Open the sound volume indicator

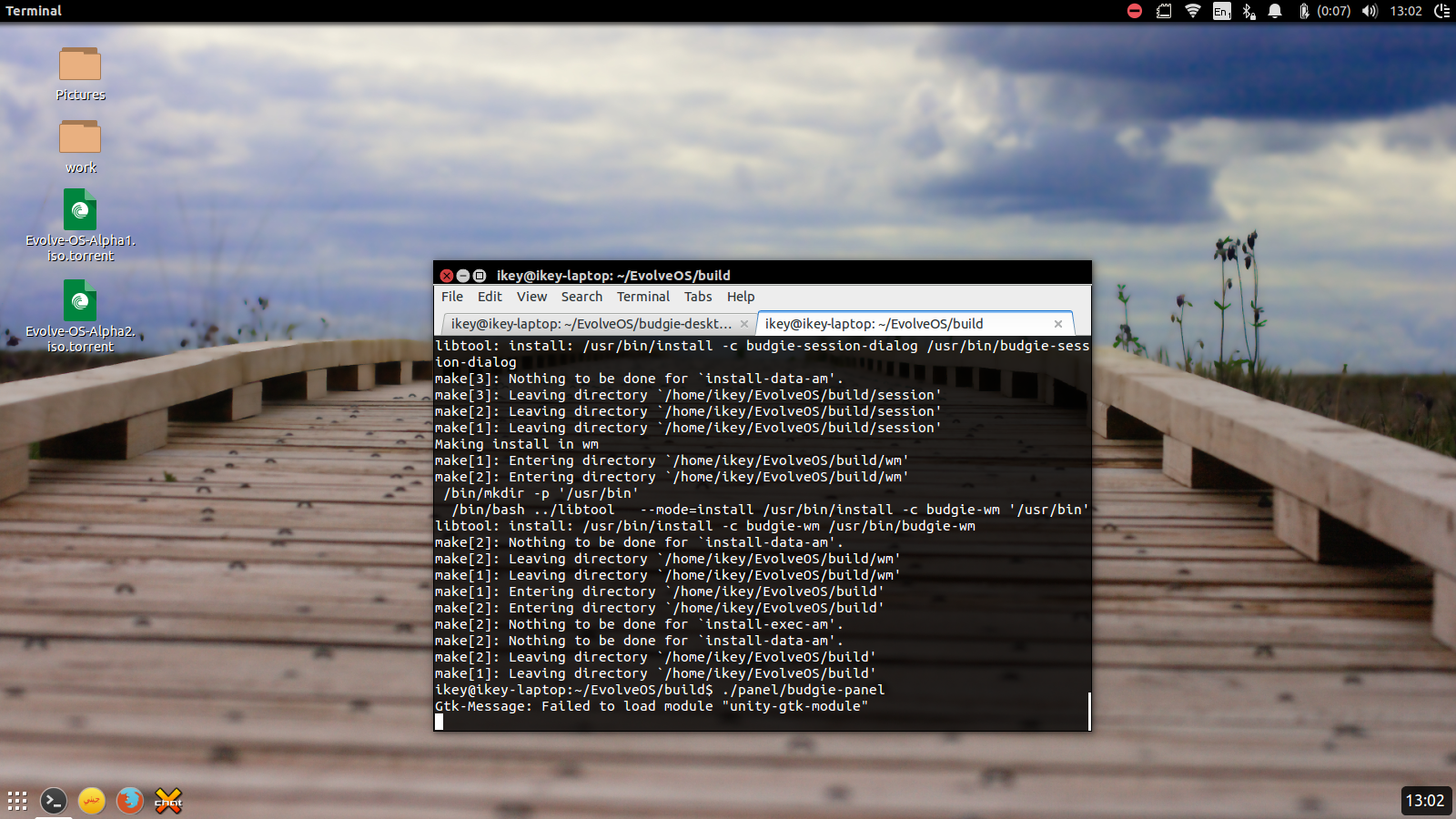[1370, 11]
